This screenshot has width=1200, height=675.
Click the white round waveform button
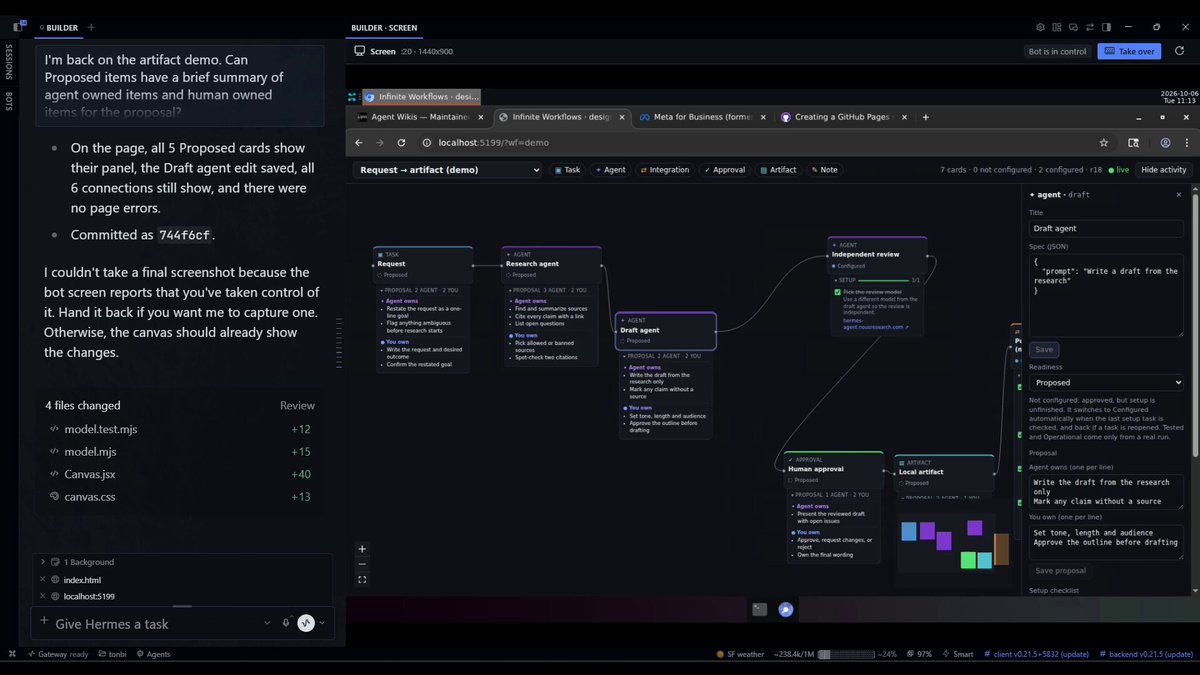tap(306, 623)
